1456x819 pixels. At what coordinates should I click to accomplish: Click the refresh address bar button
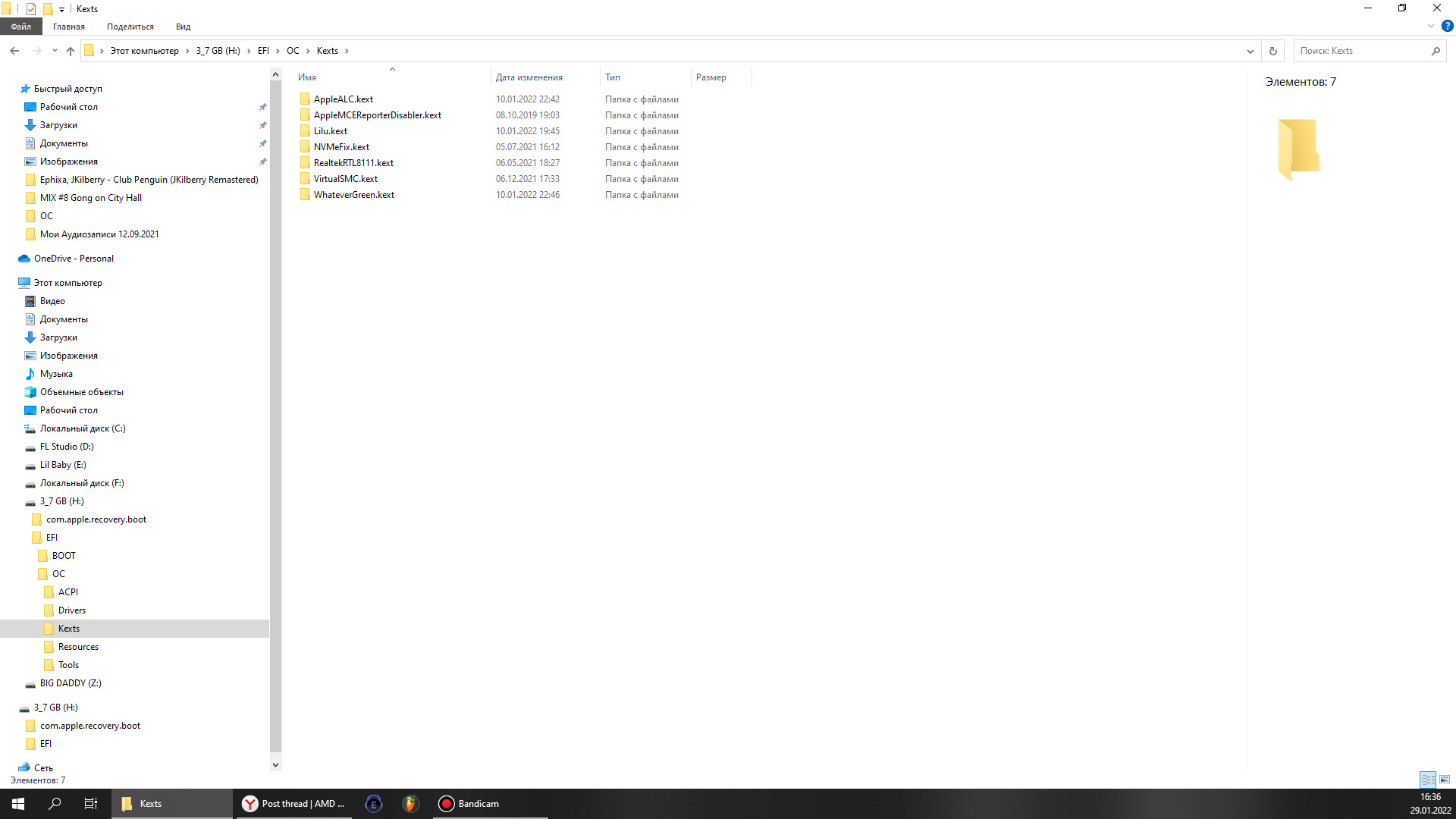click(x=1273, y=51)
